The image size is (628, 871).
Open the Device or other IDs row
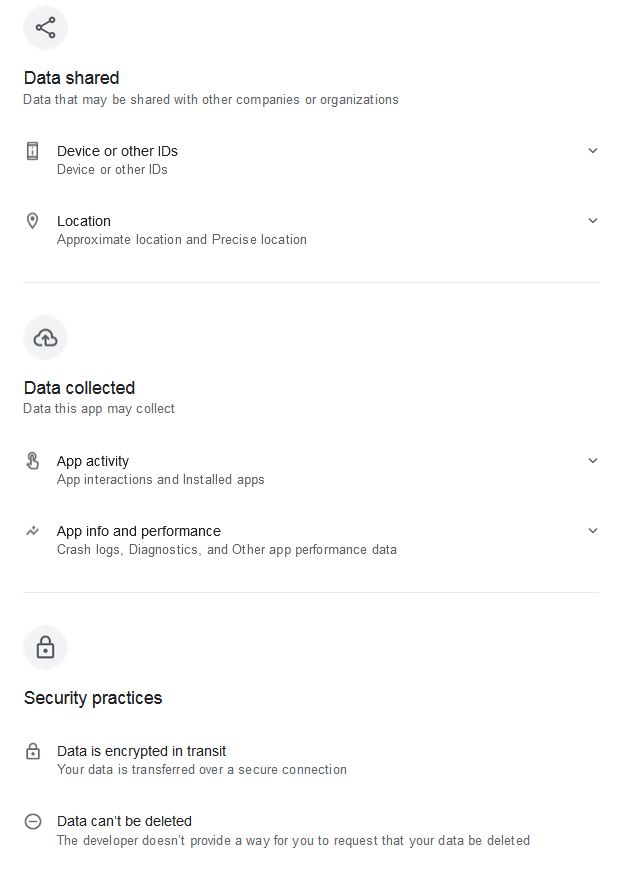tap(311, 159)
